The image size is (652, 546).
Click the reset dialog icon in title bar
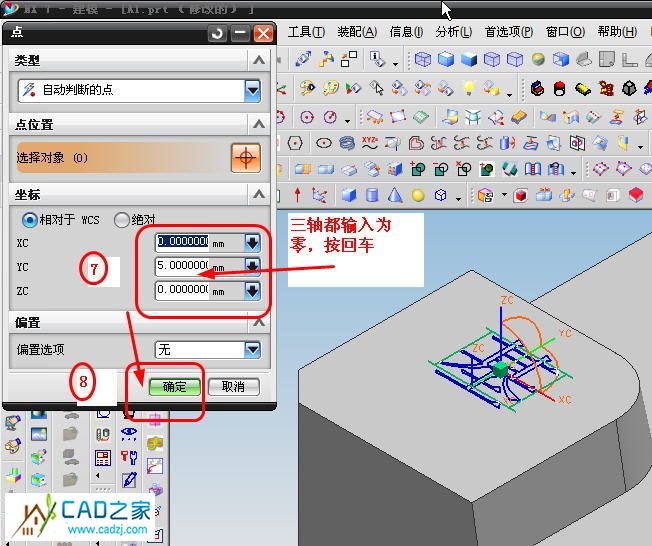point(218,34)
